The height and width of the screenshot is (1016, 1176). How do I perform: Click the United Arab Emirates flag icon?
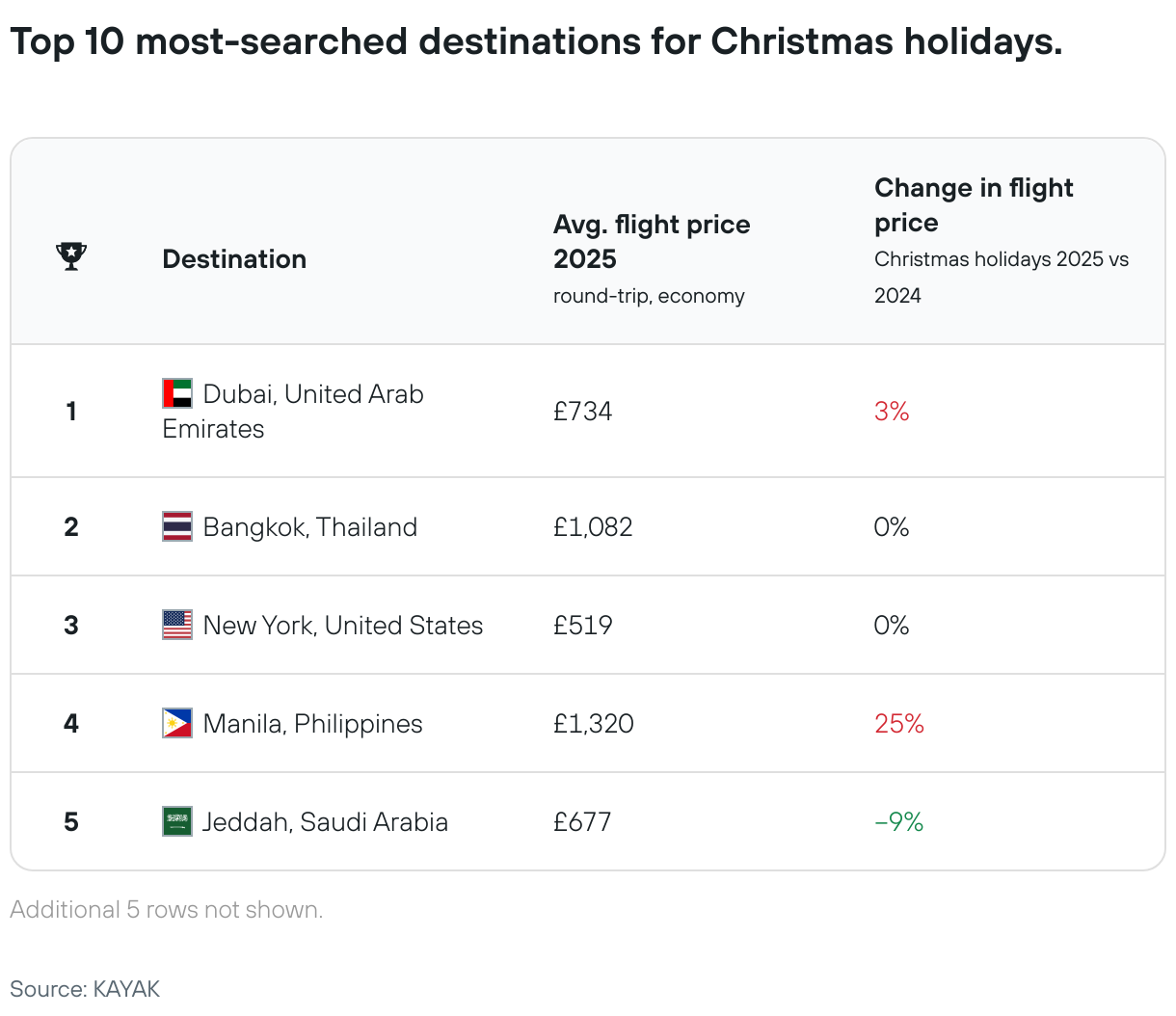tap(177, 393)
